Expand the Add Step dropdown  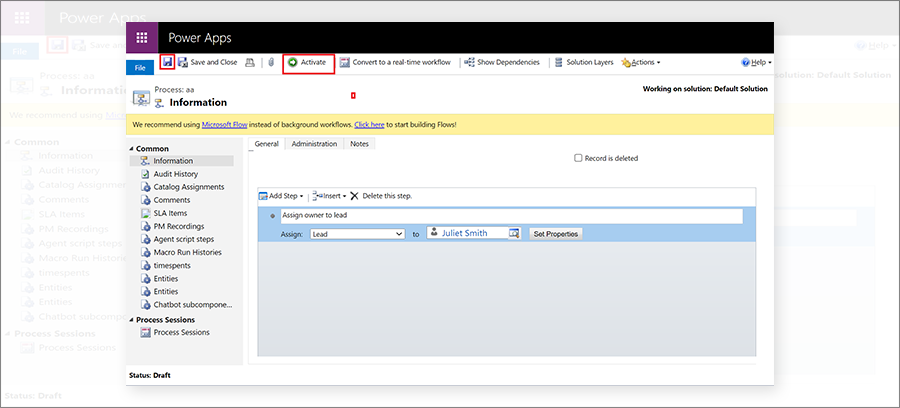[x=281, y=196]
